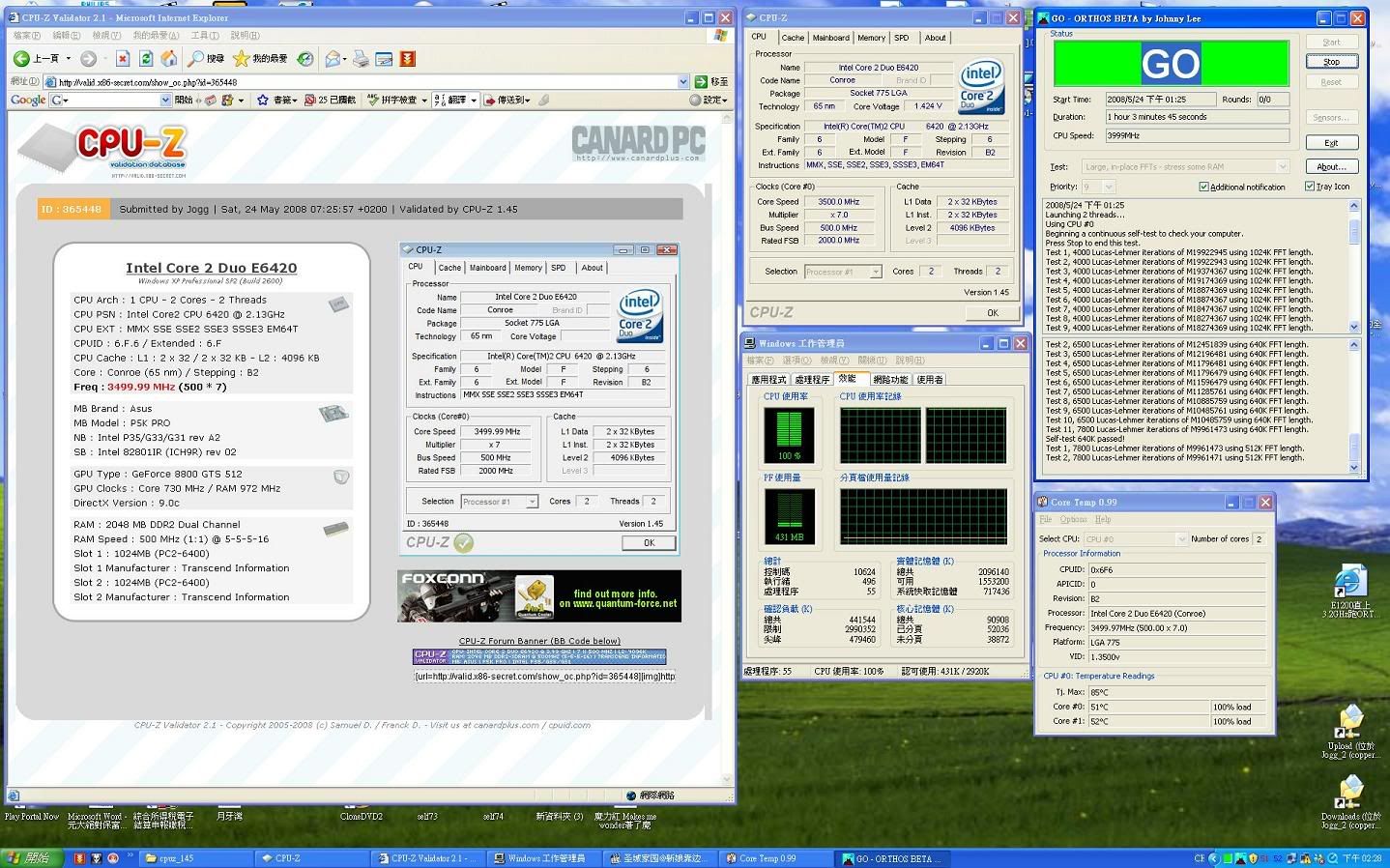Click the CPU usage 100% meter in Task Manager
Viewport: 1390px width, 868px height.
[789, 434]
